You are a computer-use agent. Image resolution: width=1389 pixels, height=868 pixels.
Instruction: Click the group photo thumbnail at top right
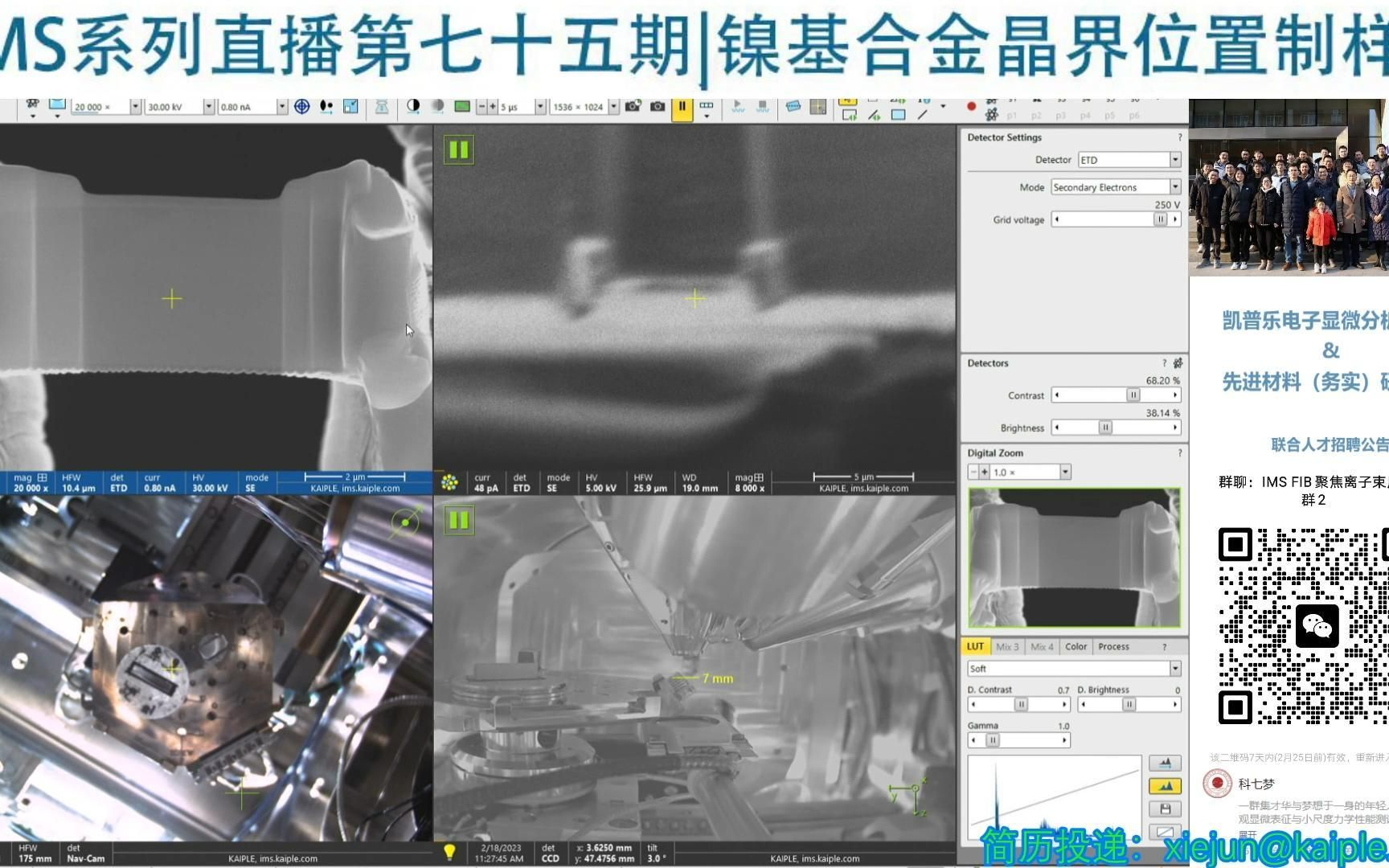point(1289,186)
